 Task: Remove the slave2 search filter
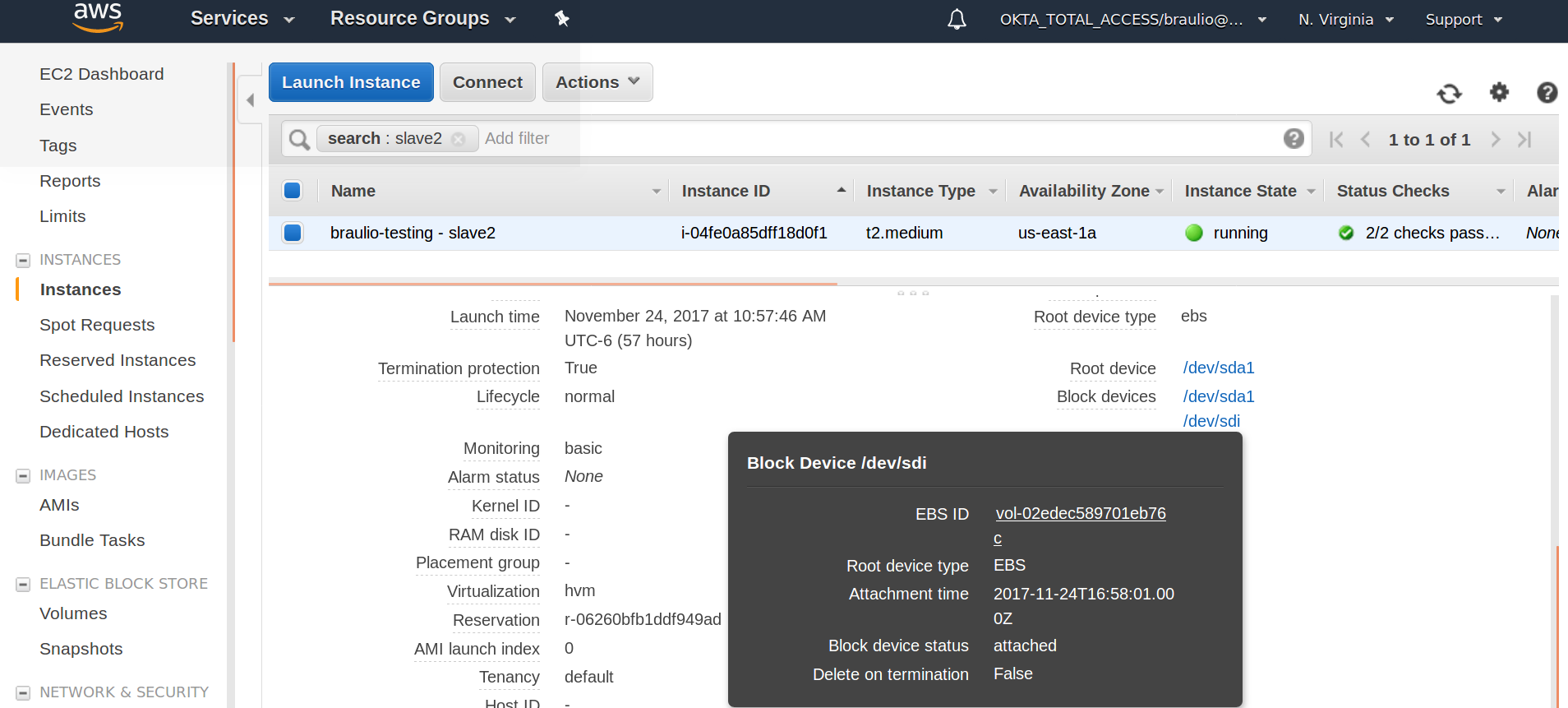click(459, 139)
